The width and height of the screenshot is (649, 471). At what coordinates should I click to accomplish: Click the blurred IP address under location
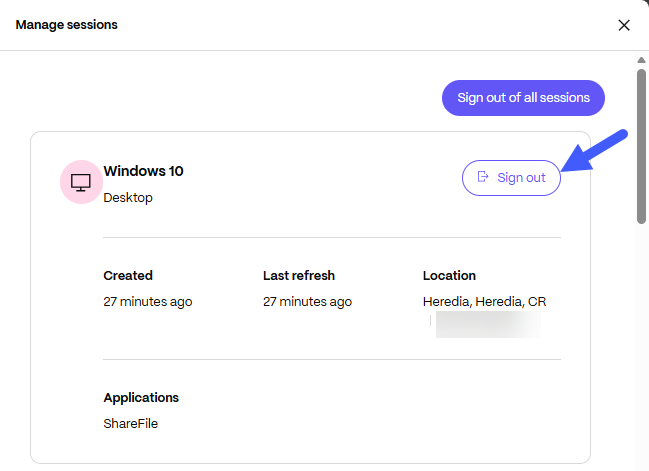(x=488, y=323)
